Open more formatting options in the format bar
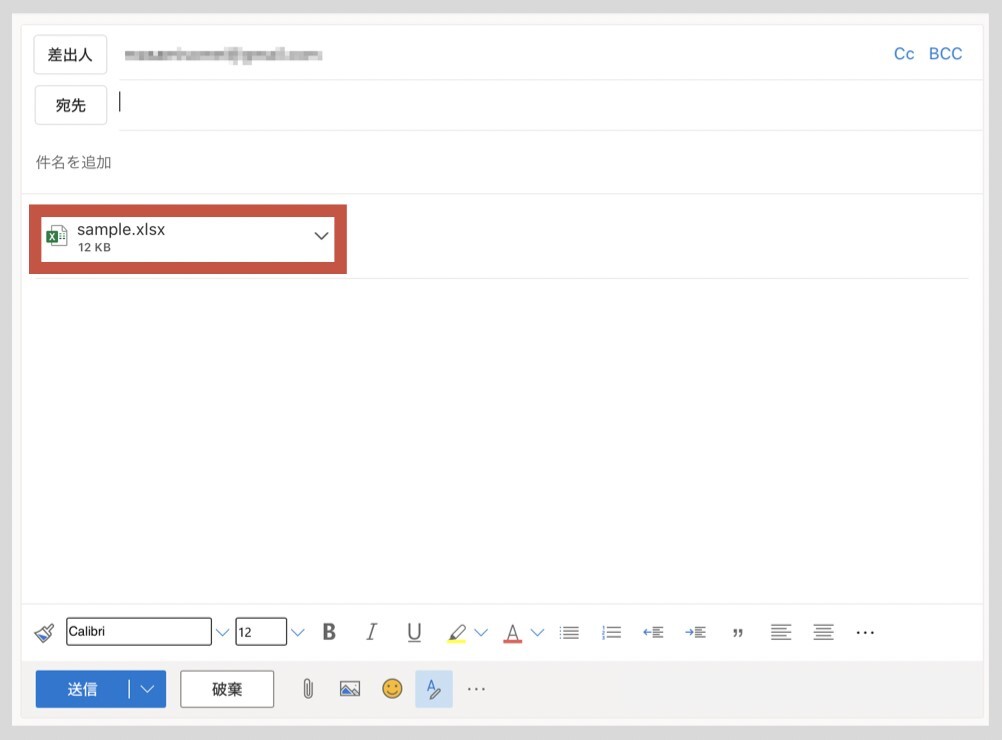Screen dimensions: 1002x740 [865, 632]
